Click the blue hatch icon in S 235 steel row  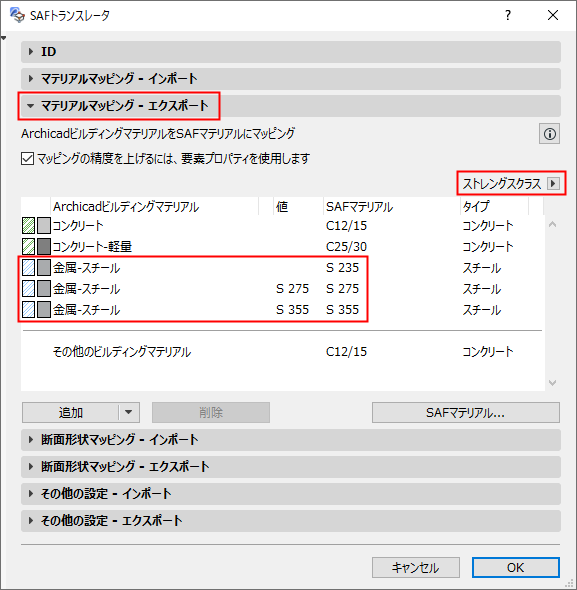(28, 268)
